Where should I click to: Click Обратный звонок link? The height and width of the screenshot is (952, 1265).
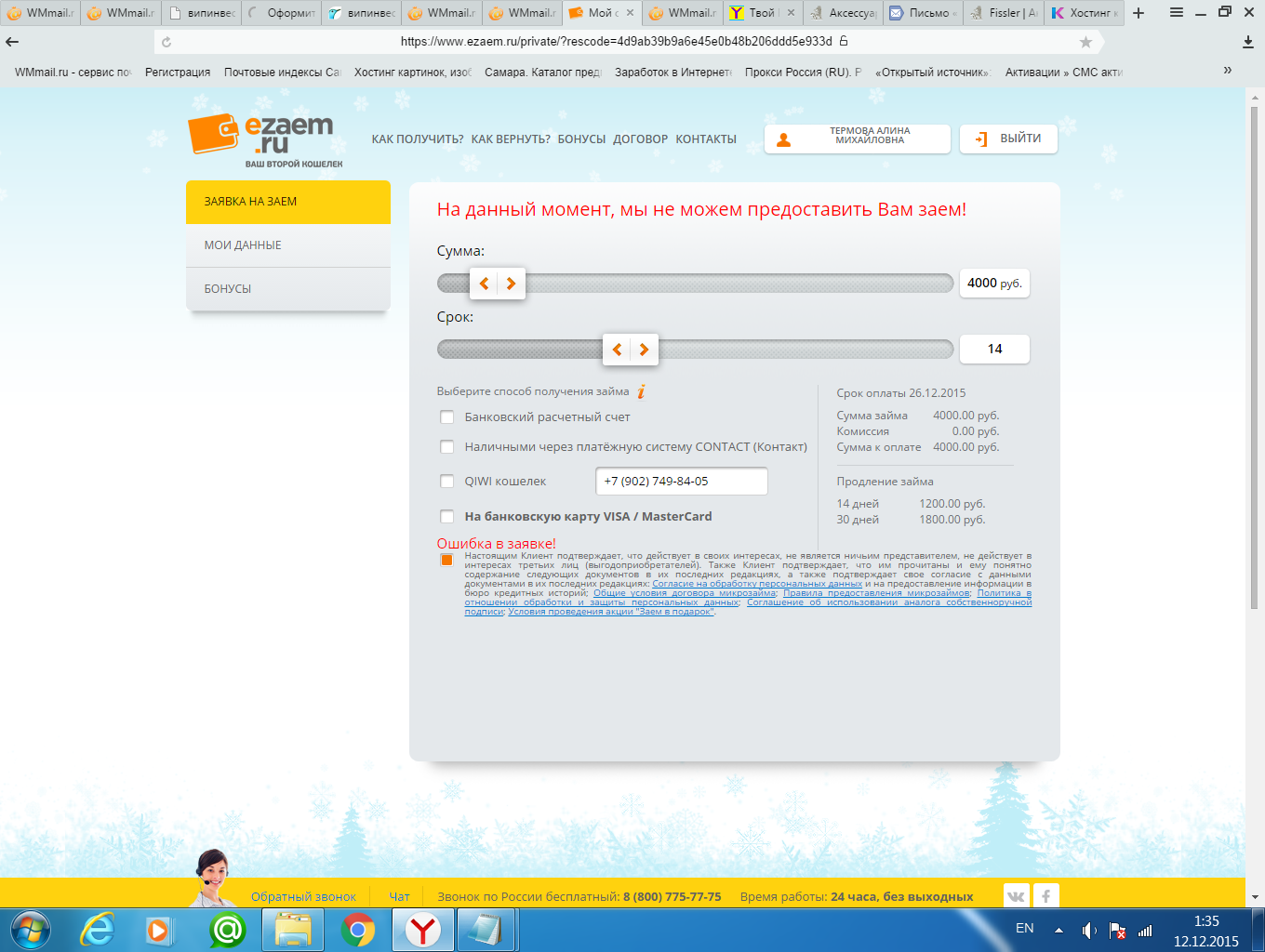point(303,897)
